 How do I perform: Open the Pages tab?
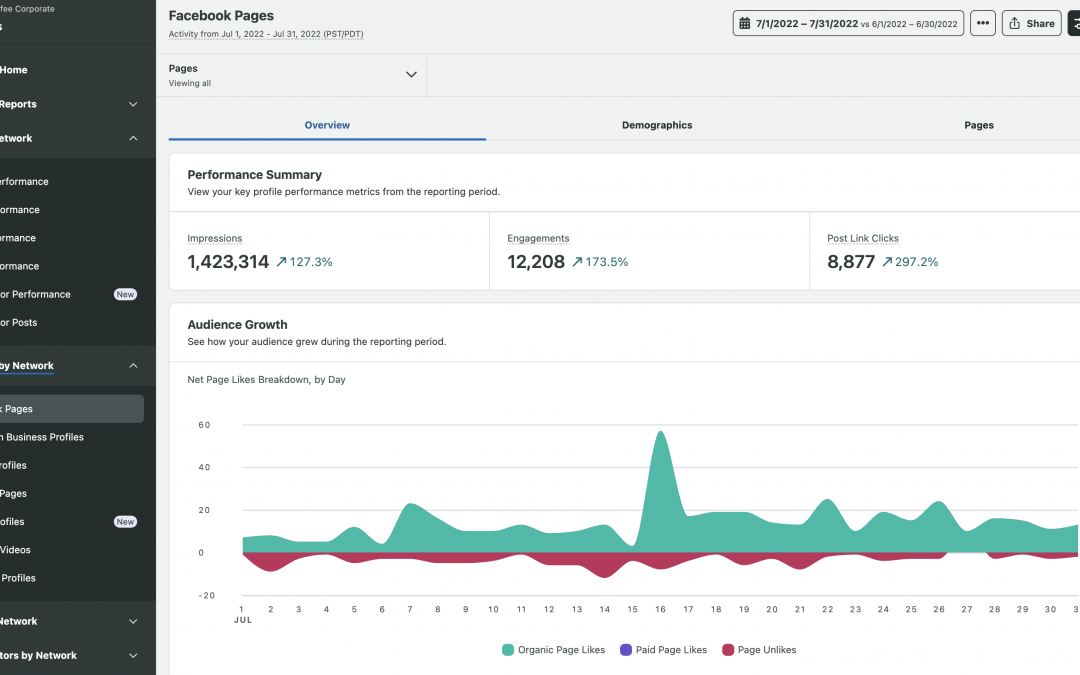pos(978,124)
